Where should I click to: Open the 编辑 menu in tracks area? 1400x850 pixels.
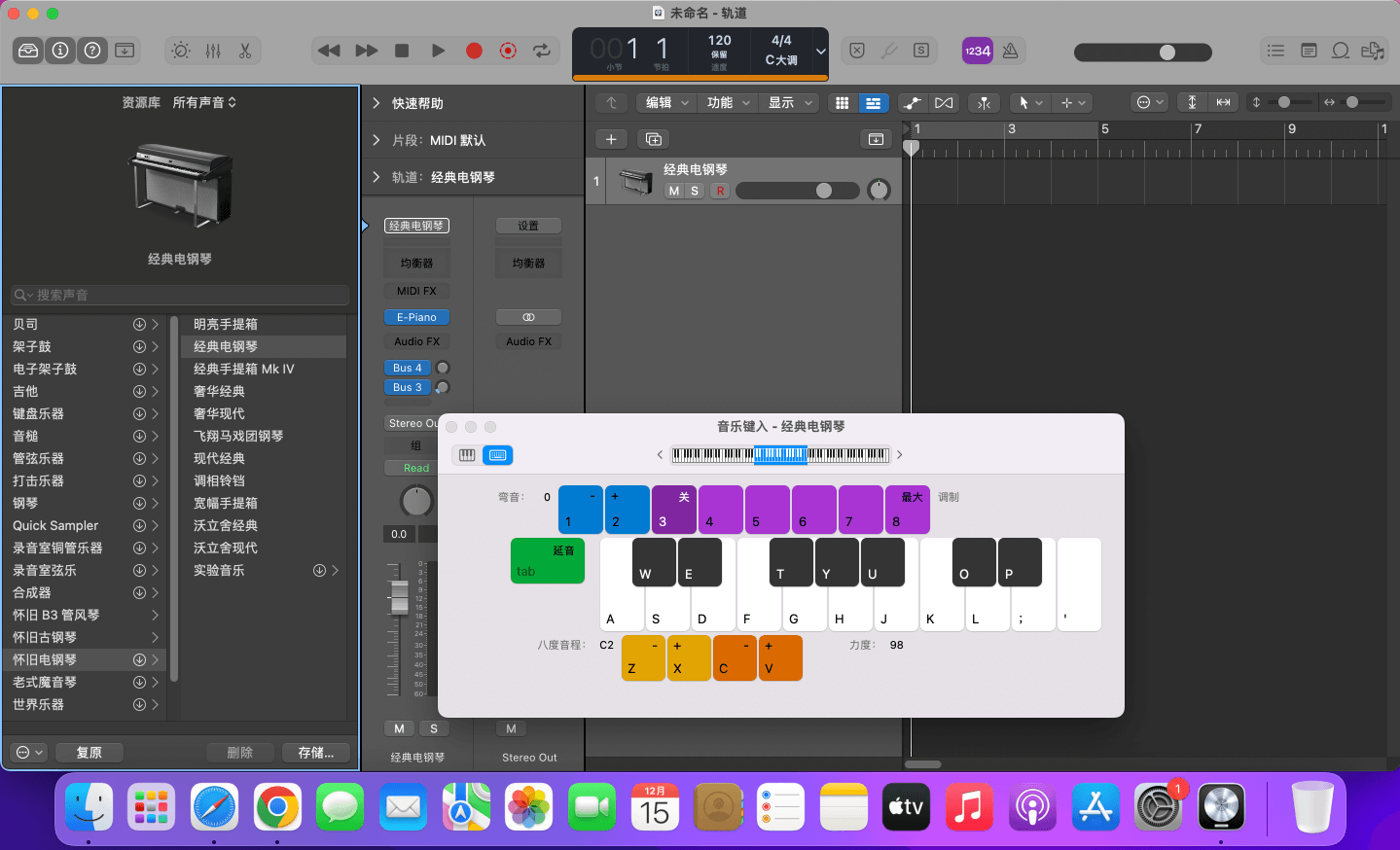click(665, 102)
